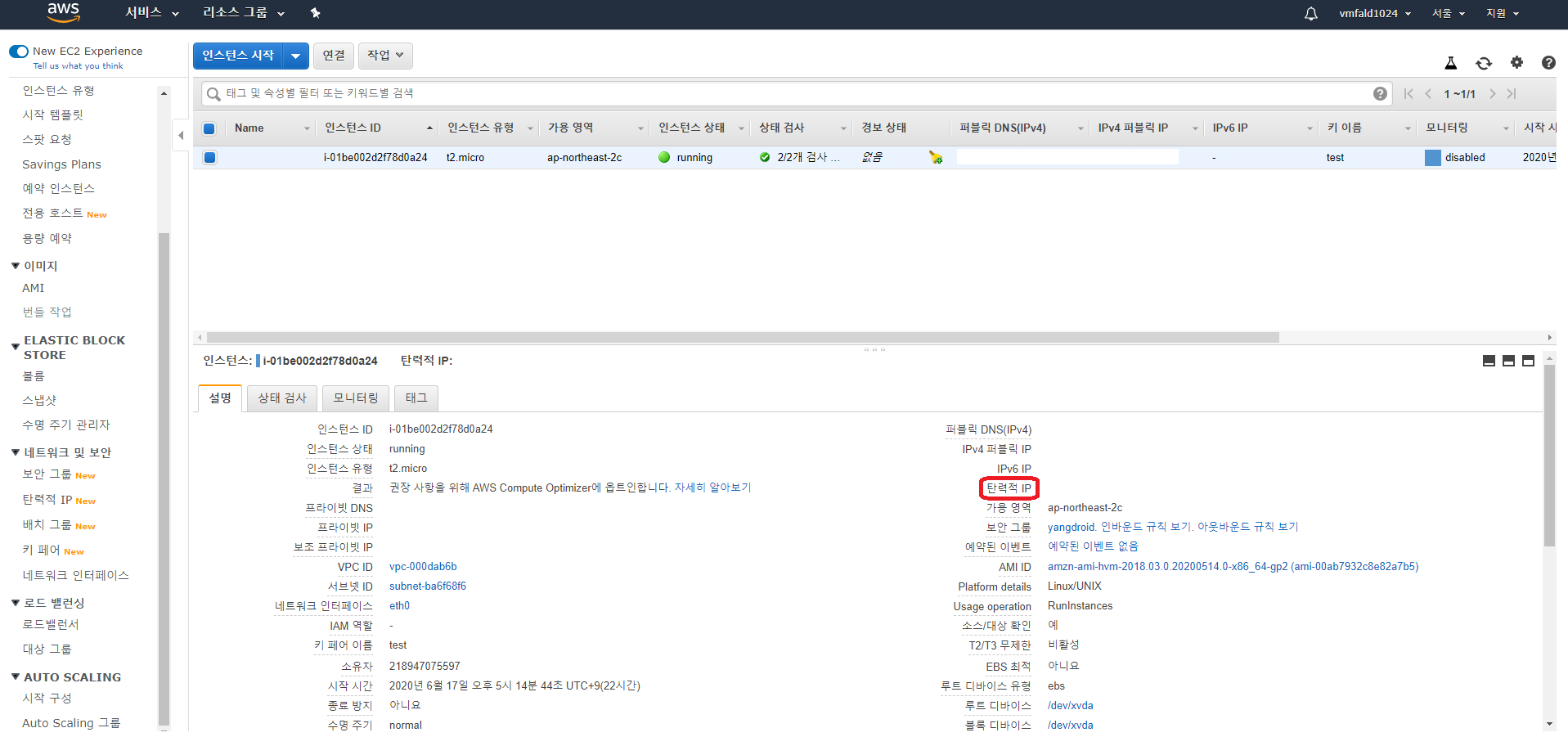Sort by Name column header
The height and width of the screenshot is (737, 1568).
point(272,128)
